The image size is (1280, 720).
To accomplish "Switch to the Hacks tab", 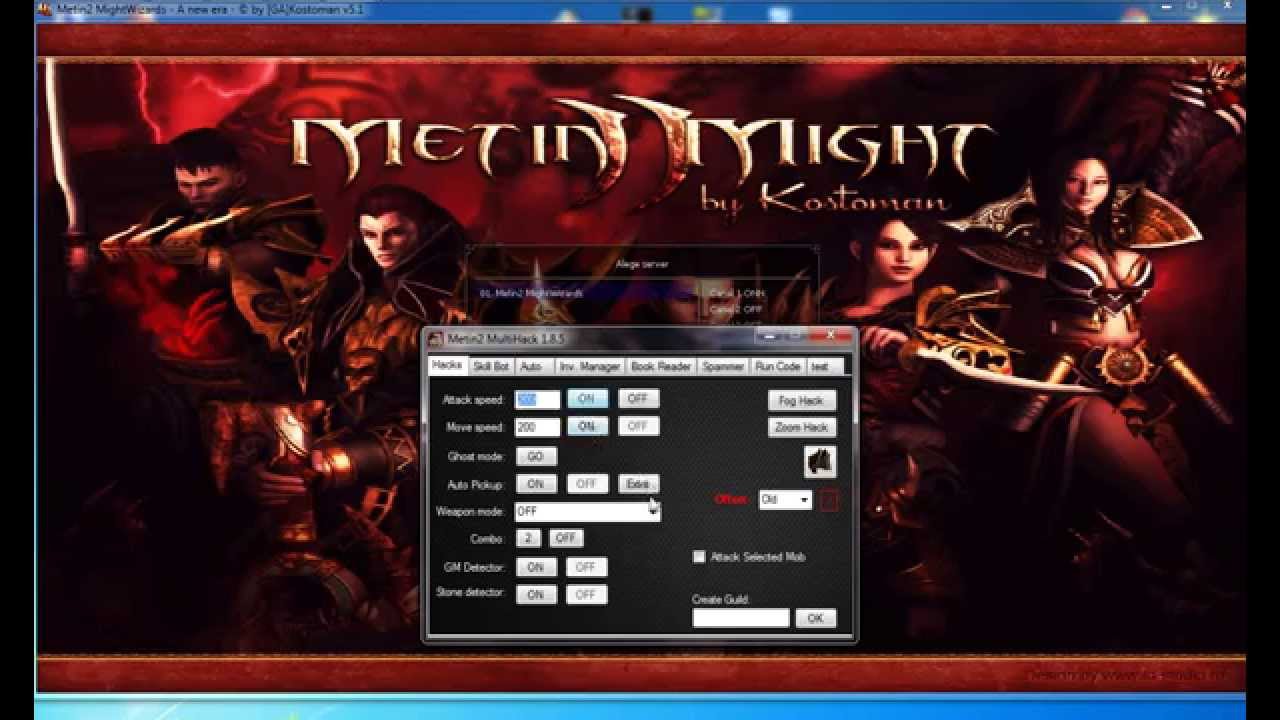I will (x=447, y=366).
